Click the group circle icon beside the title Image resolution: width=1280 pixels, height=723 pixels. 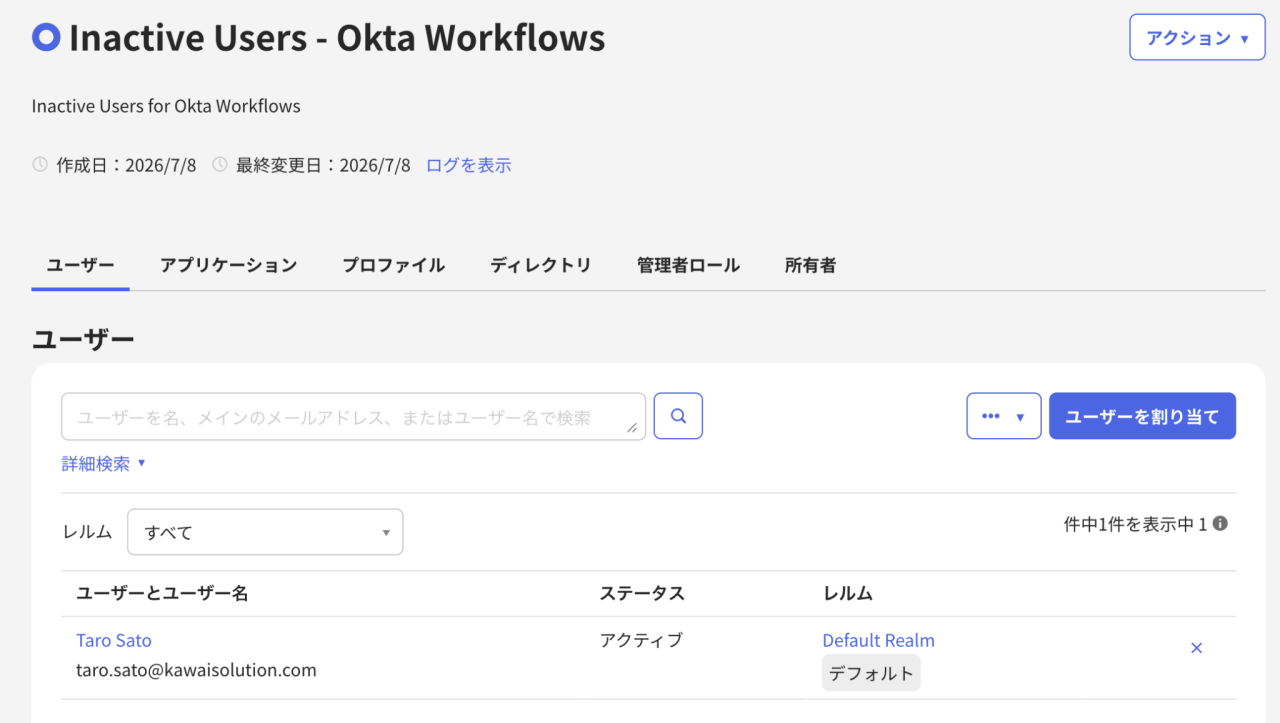click(x=46, y=38)
